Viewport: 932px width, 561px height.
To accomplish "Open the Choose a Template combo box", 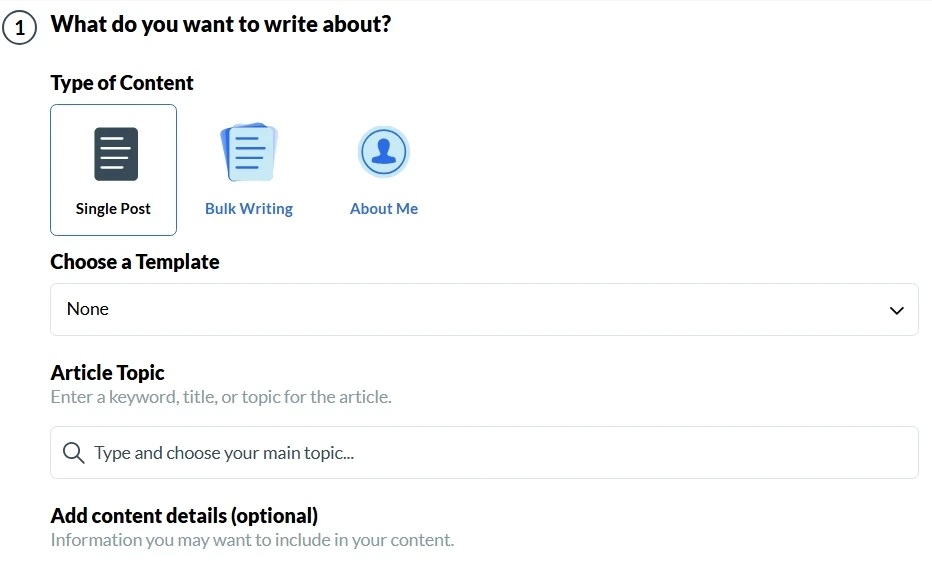I will tap(484, 310).
